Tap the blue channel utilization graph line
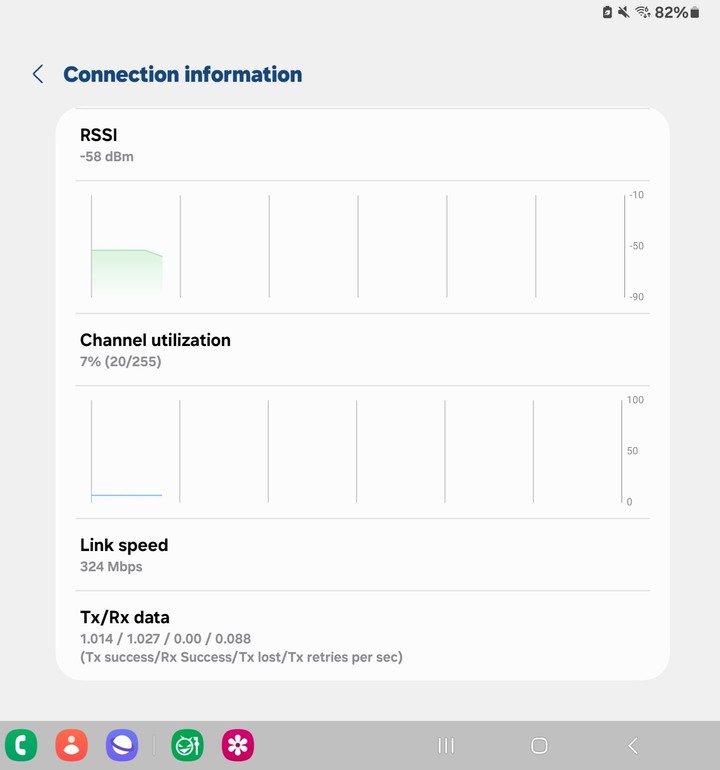 (x=127, y=495)
